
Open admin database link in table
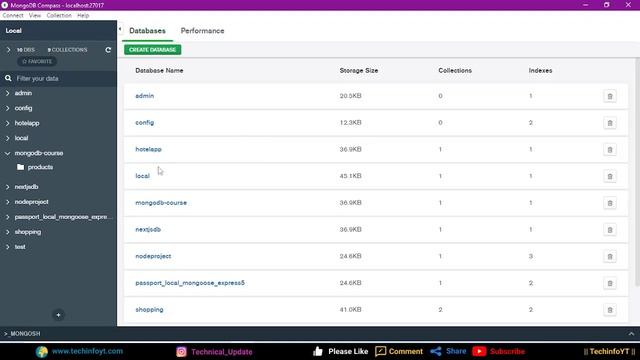click(144, 96)
